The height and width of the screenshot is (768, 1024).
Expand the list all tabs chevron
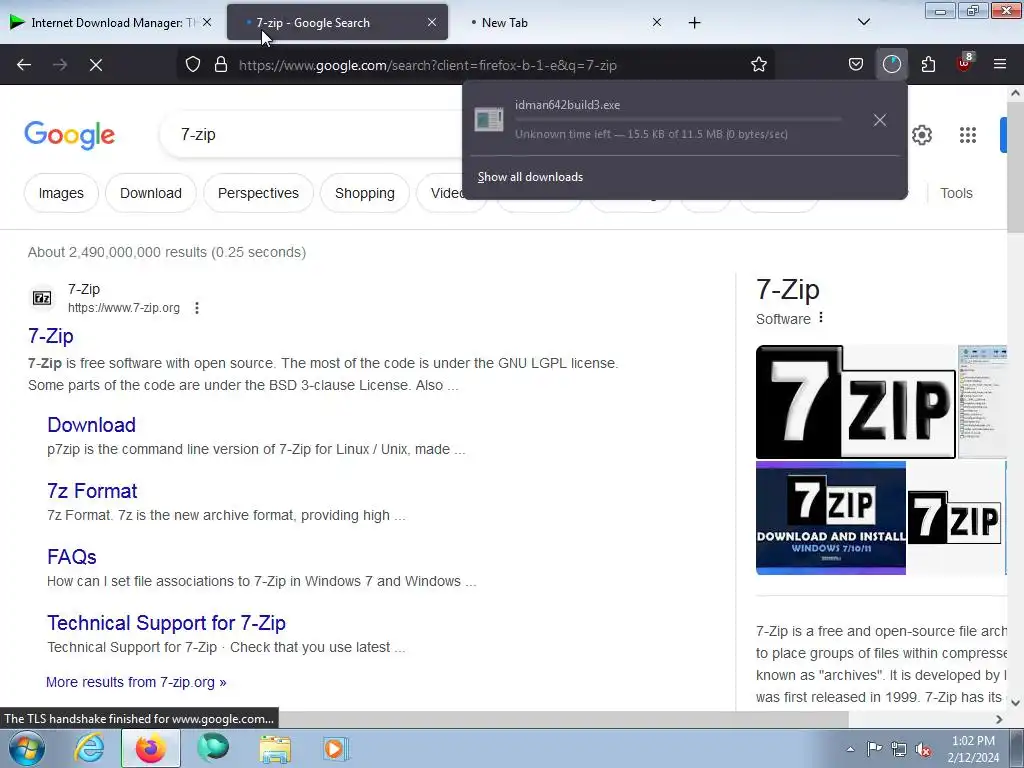coord(863,22)
